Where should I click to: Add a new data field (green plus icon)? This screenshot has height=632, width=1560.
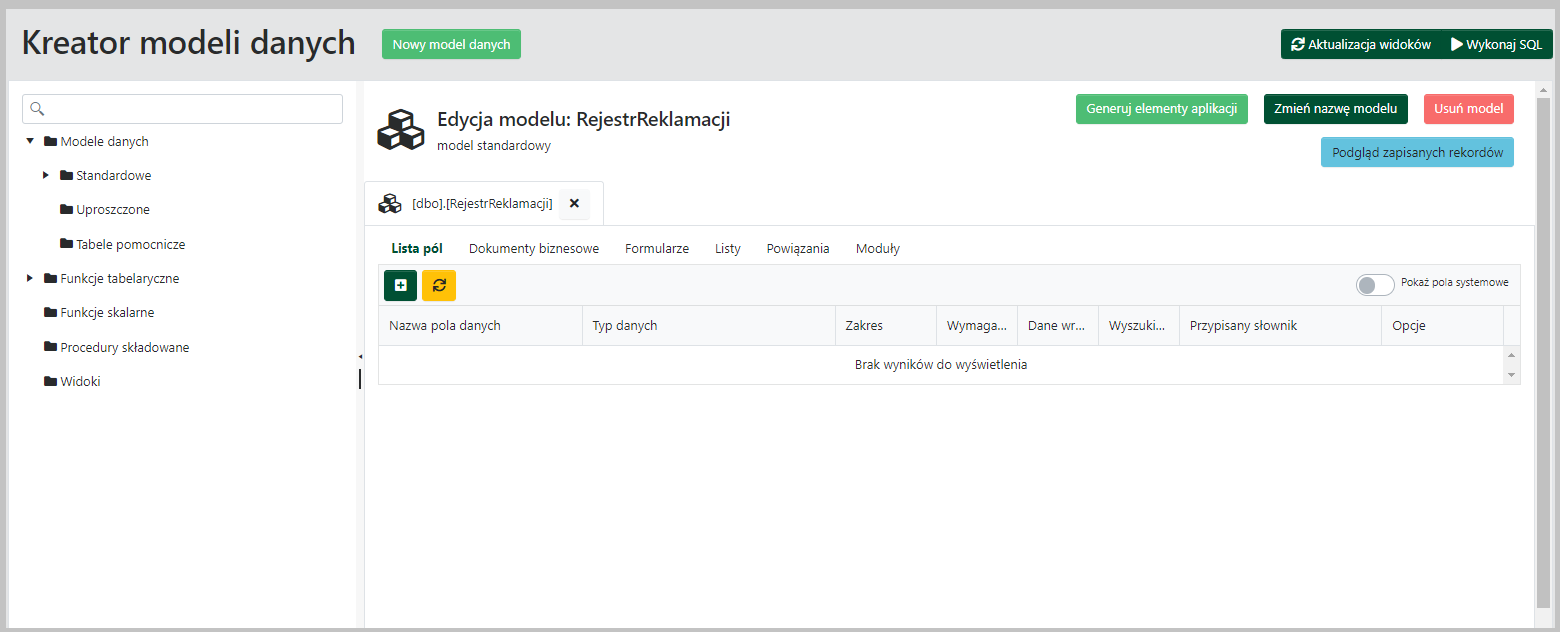400,285
